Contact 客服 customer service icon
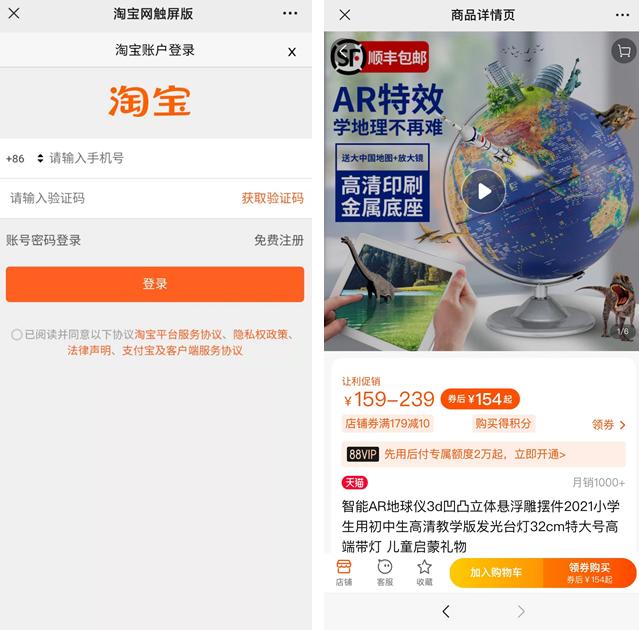 [x=385, y=573]
